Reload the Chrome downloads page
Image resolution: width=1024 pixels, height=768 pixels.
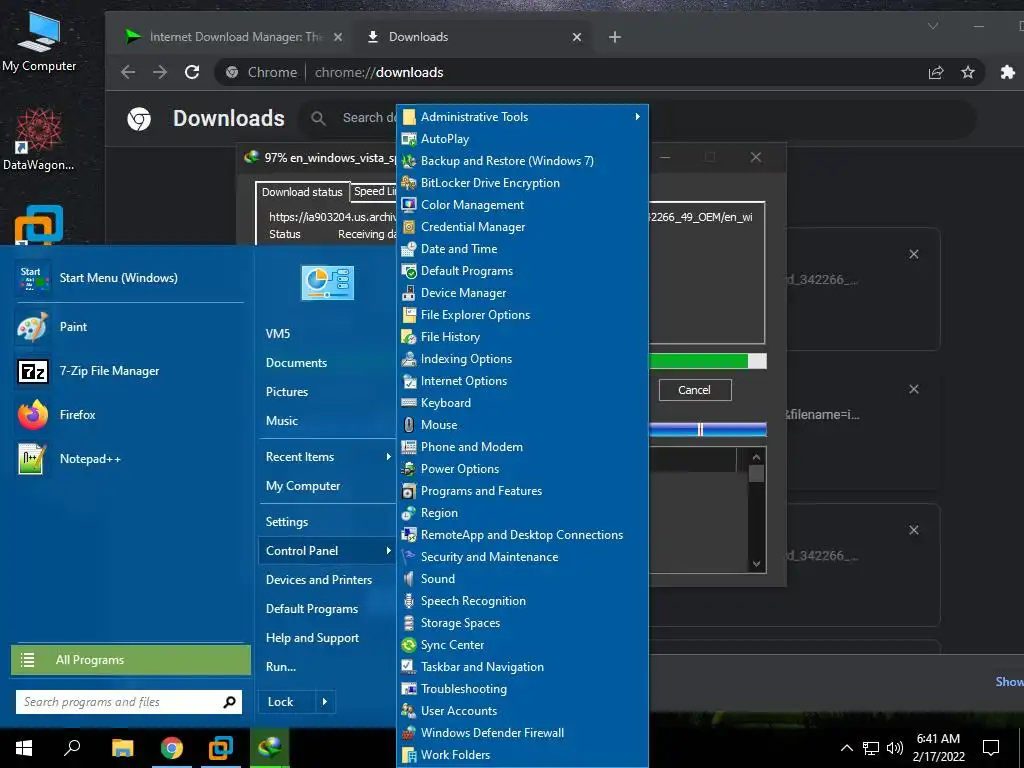(x=192, y=72)
